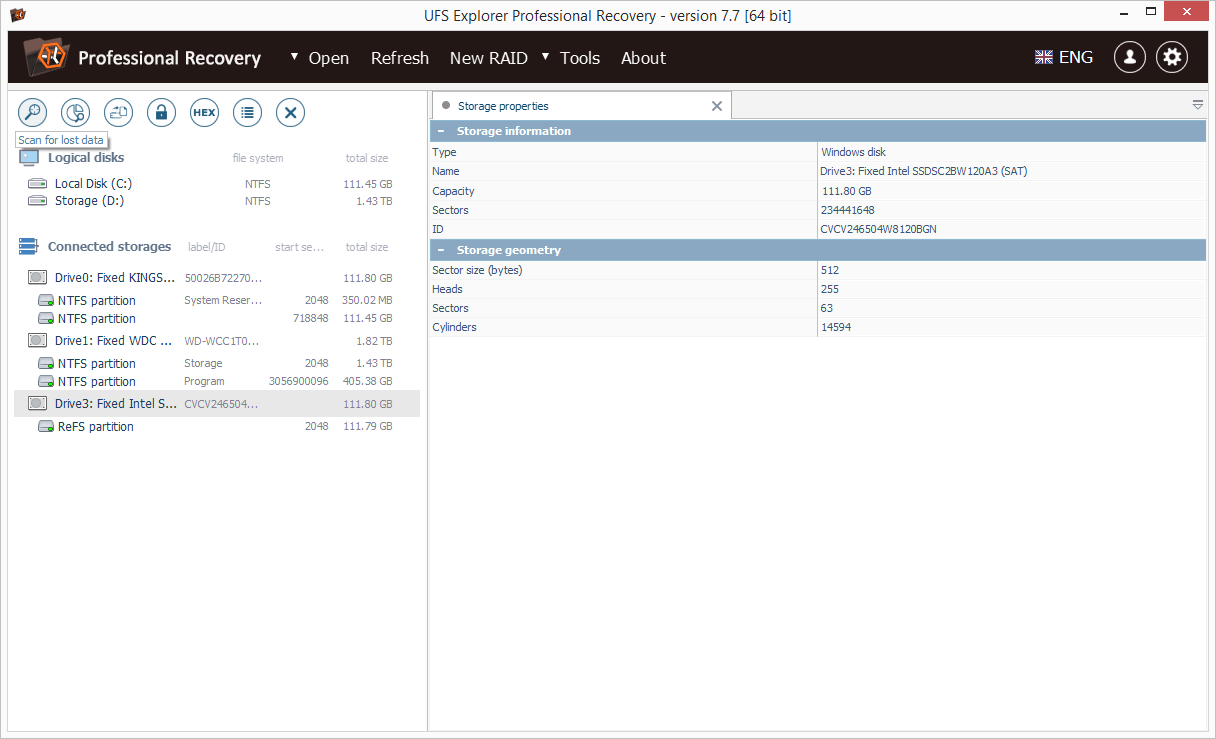The image size is (1216, 739).
Task: Click the 'Cylinders' property label
Action: point(454,327)
